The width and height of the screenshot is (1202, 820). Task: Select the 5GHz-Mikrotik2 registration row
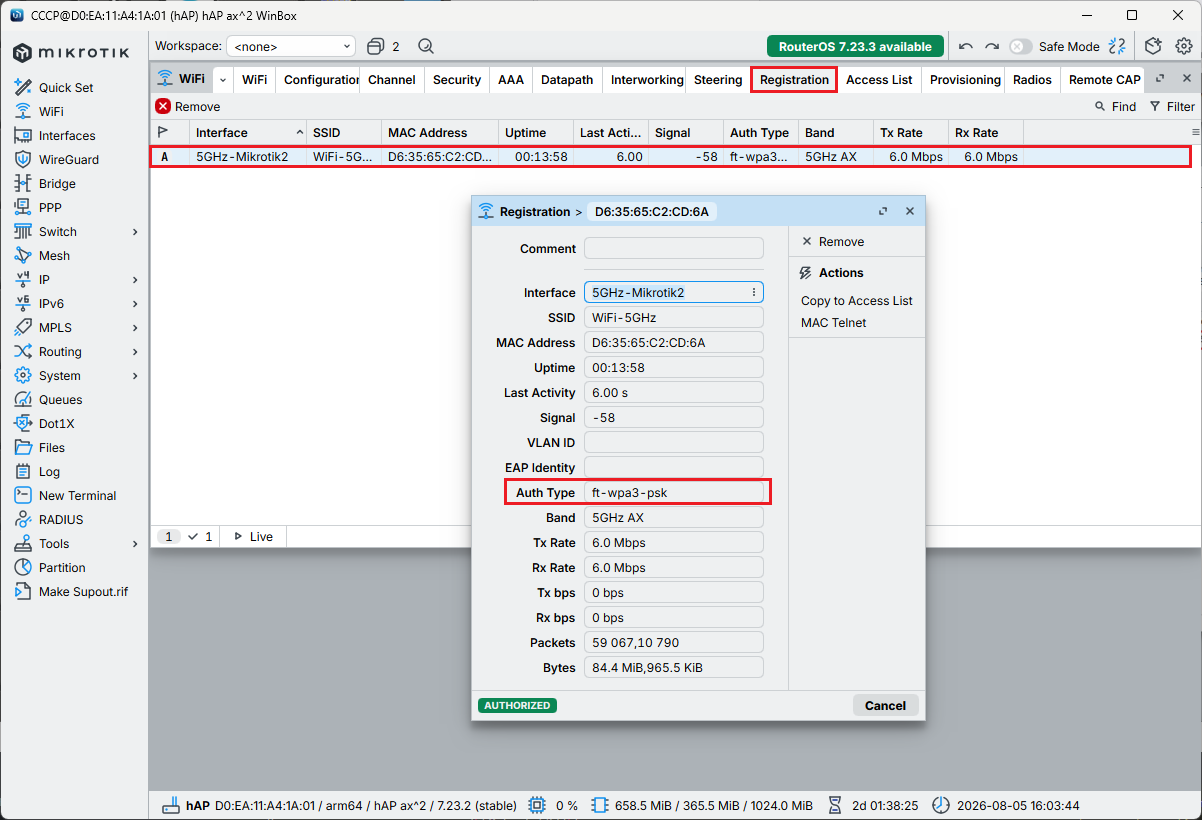(x=670, y=157)
